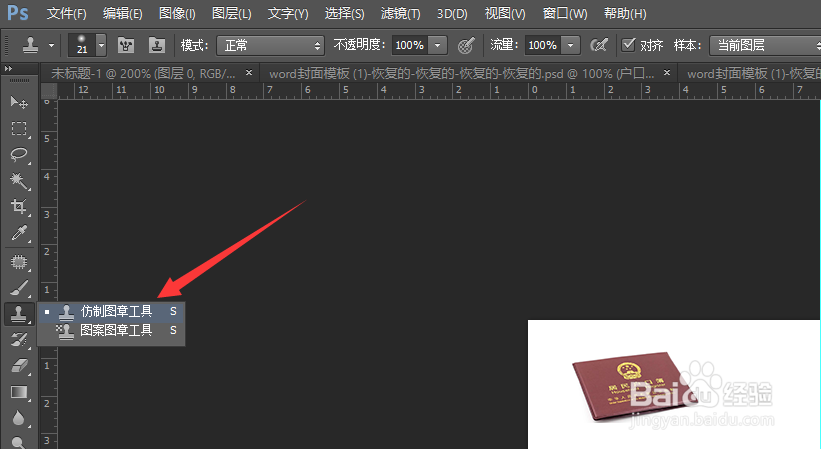The height and width of the screenshot is (449, 821).
Task: Select the Brush tool
Action: [x=19, y=287]
